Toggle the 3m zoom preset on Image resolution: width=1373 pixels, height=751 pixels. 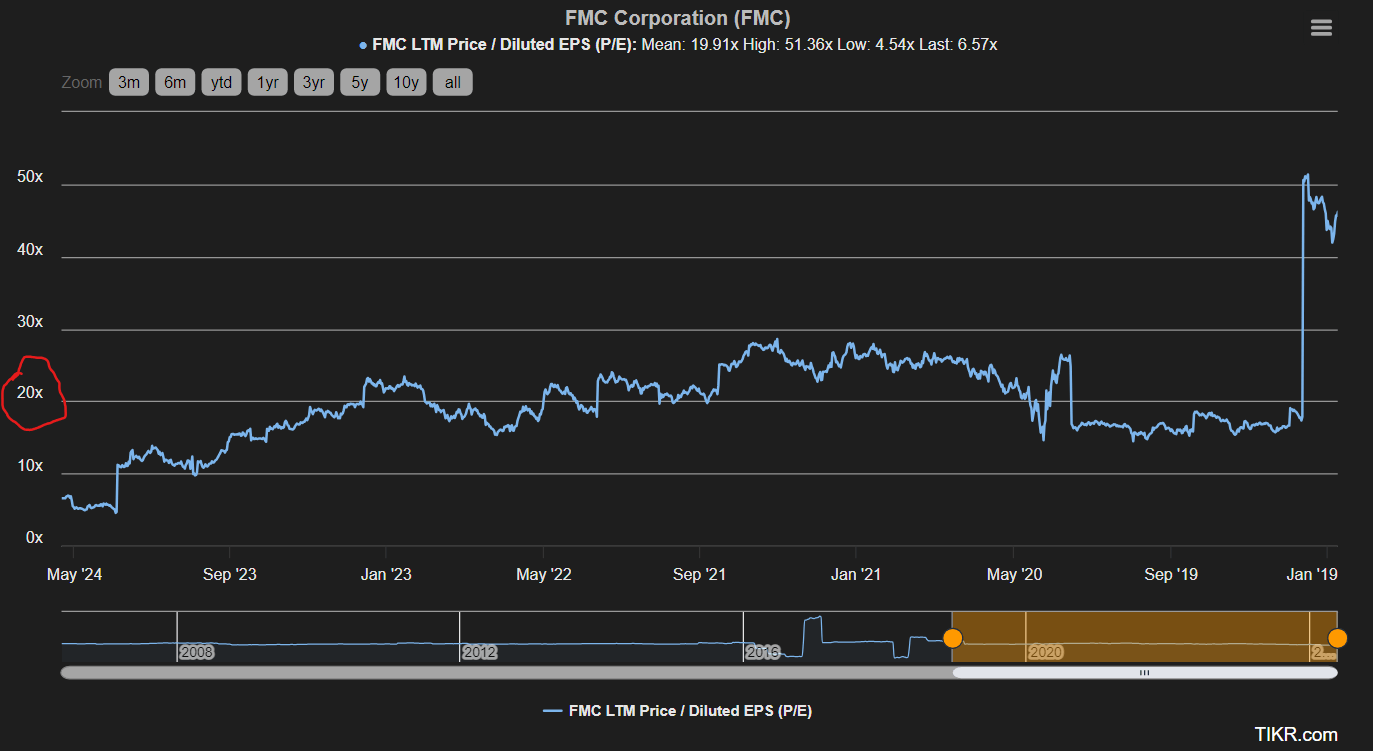128,82
